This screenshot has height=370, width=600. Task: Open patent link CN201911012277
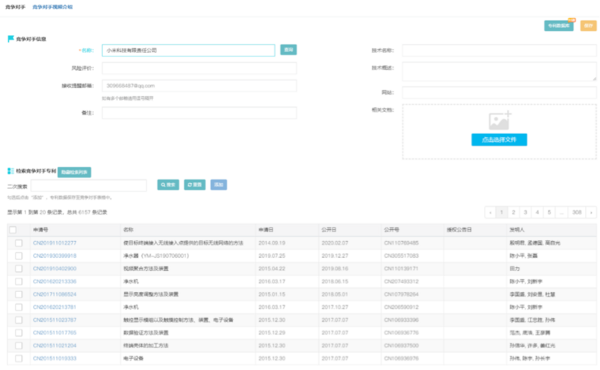click(x=55, y=243)
